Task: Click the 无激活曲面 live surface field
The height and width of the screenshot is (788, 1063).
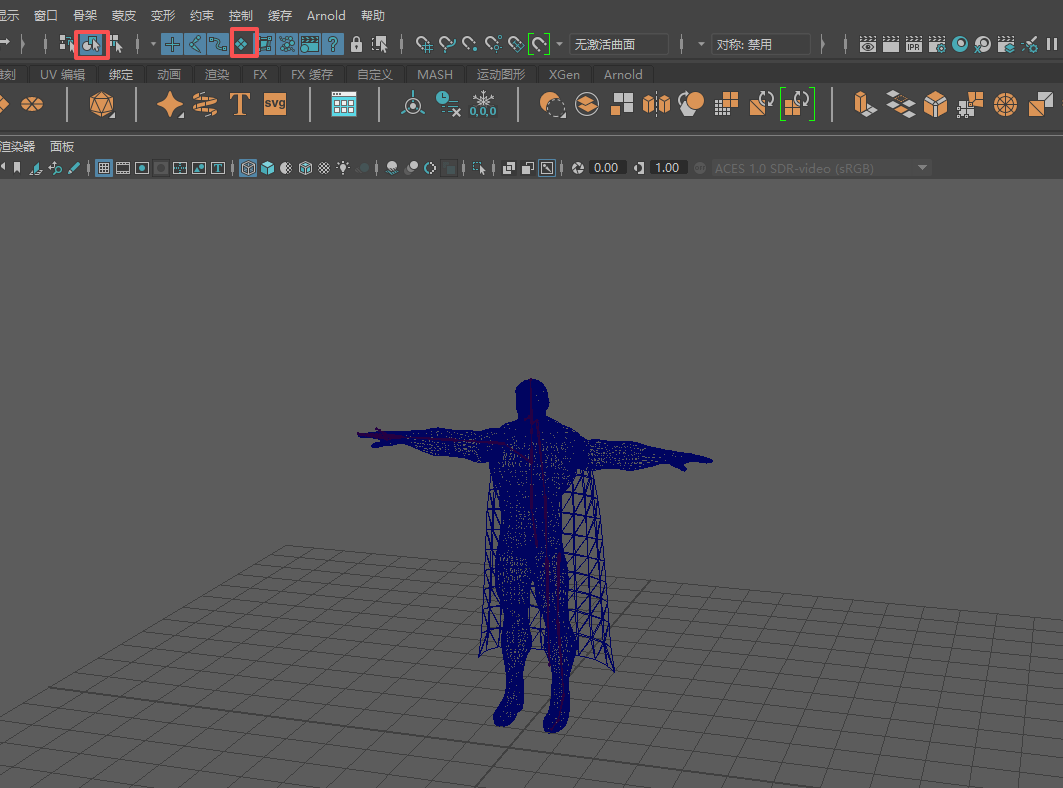Action: tap(618, 45)
